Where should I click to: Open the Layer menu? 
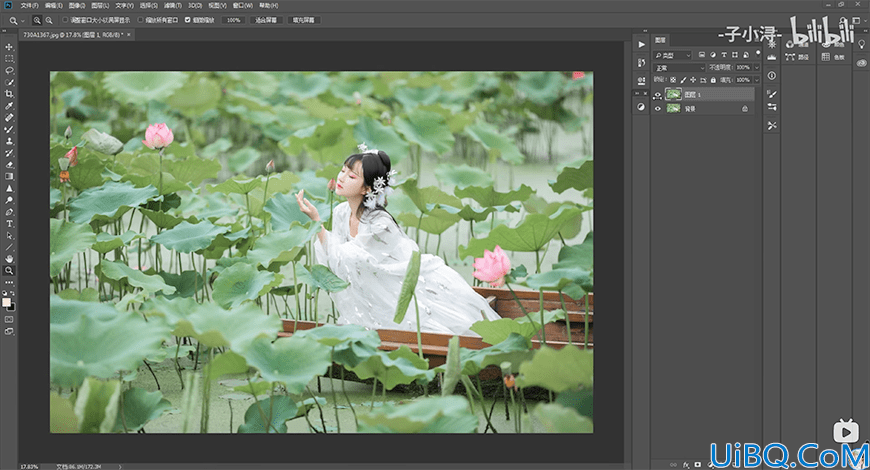click(100, 6)
